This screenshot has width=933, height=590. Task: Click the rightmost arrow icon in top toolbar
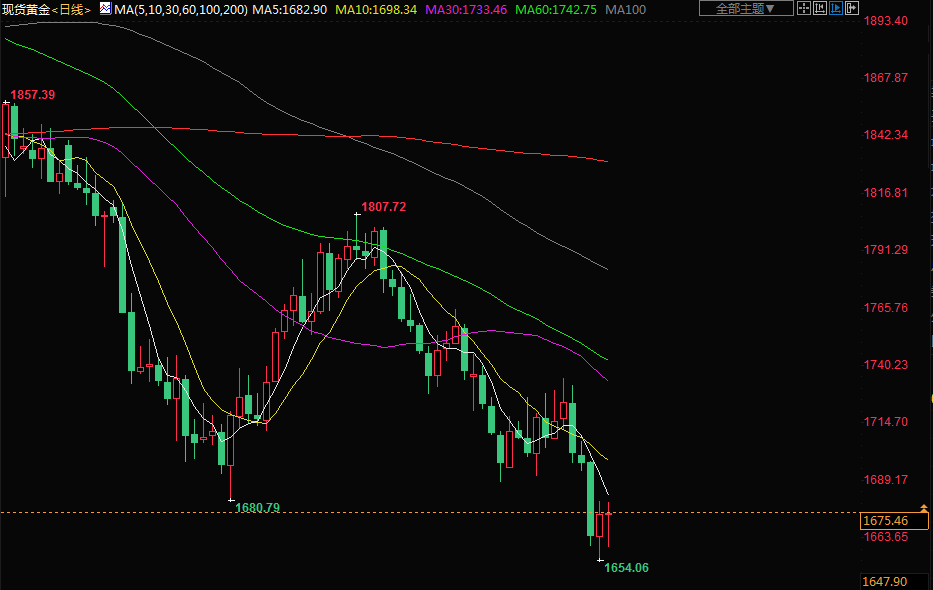click(853, 8)
